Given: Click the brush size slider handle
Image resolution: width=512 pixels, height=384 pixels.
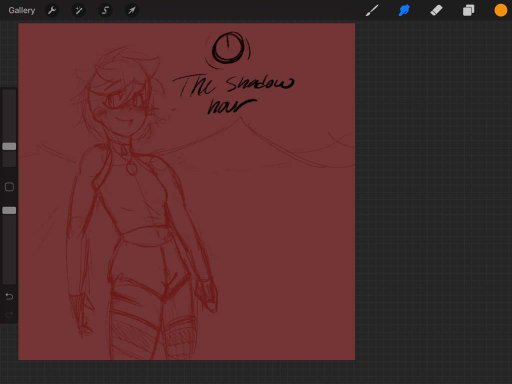Looking at the screenshot, I should pyautogui.click(x=9, y=146).
